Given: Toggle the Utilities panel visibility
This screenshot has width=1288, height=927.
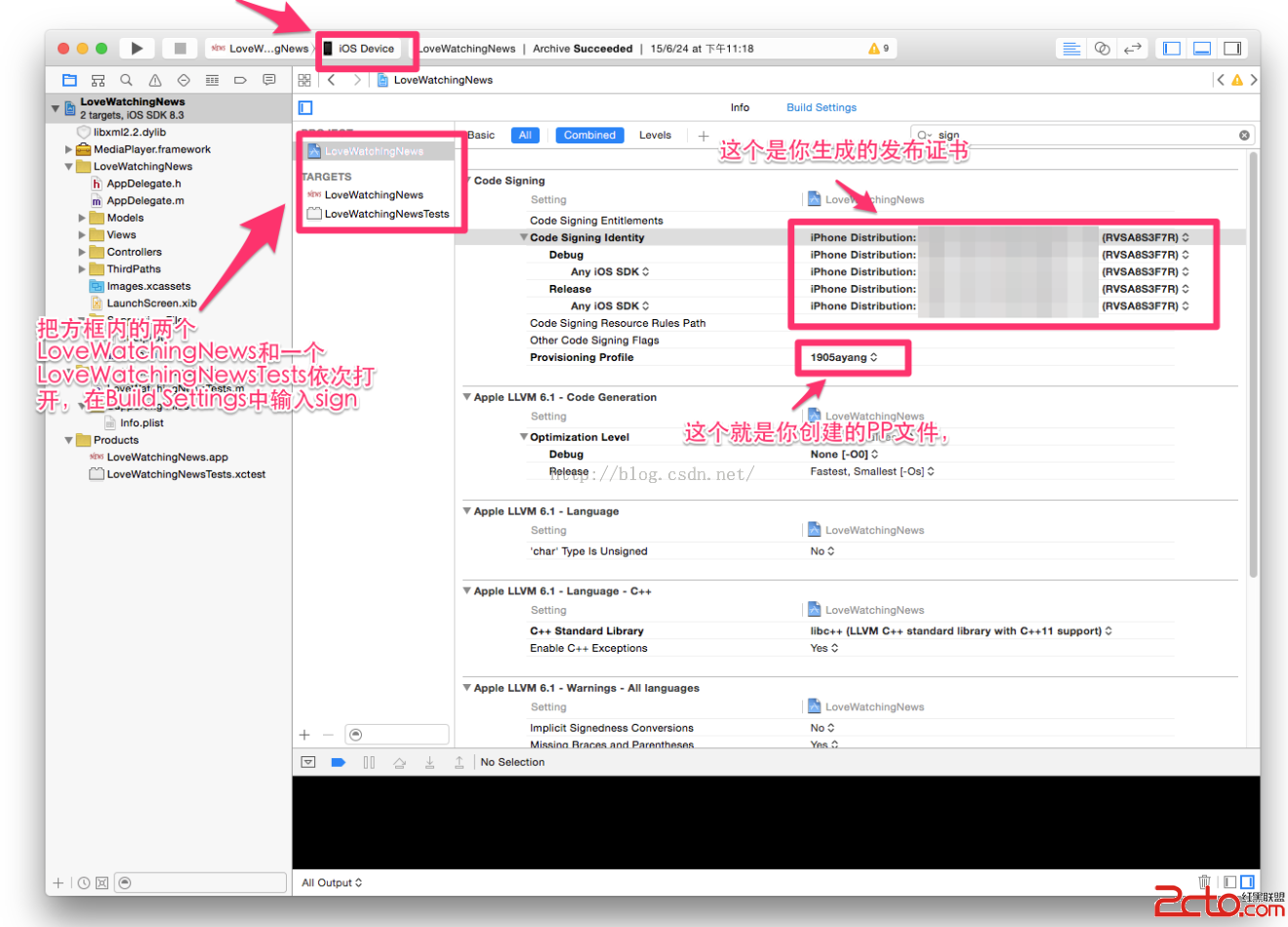Looking at the screenshot, I should (x=1232, y=48).
